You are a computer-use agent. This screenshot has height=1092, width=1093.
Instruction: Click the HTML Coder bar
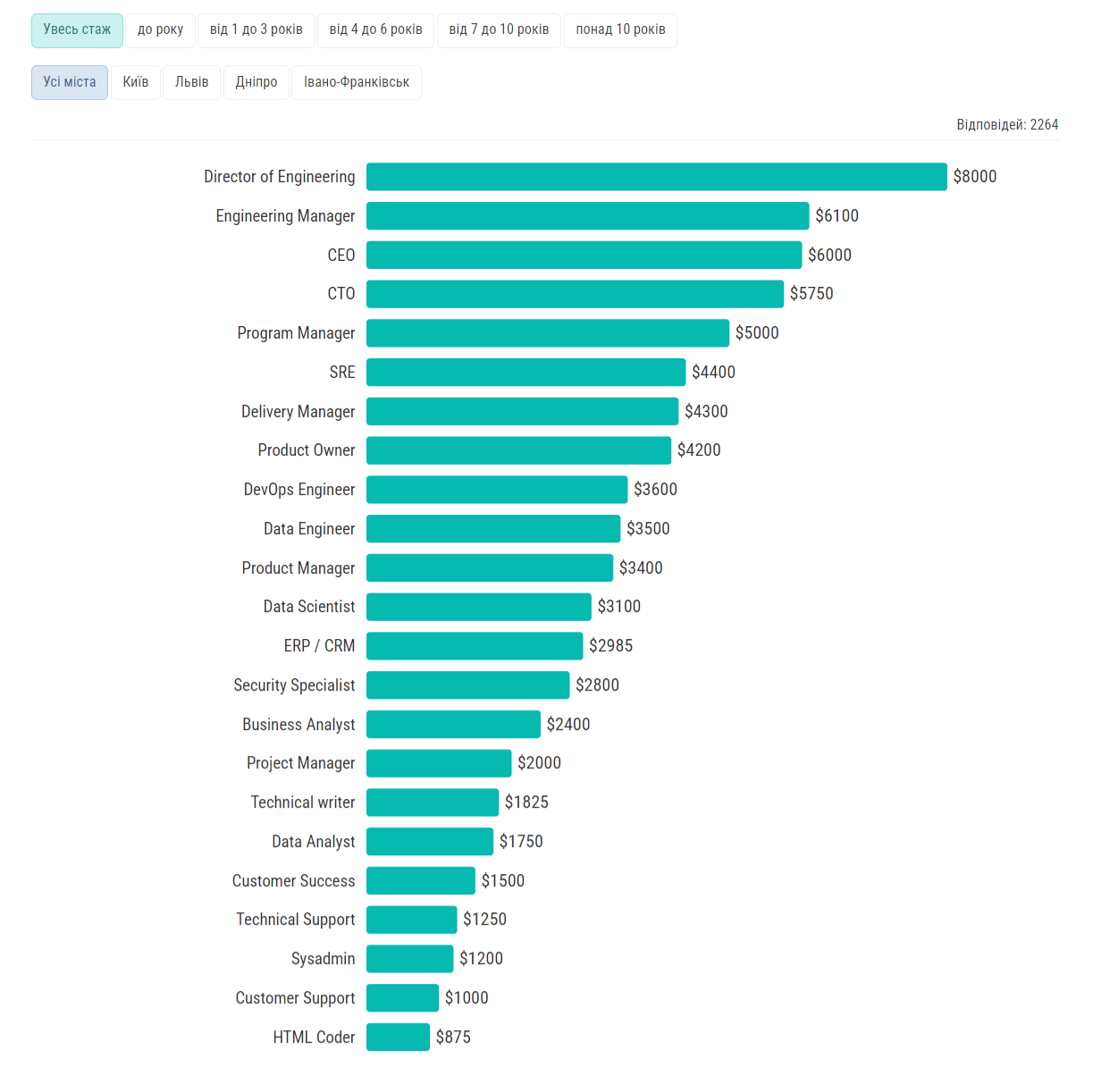pos(398,1037)
